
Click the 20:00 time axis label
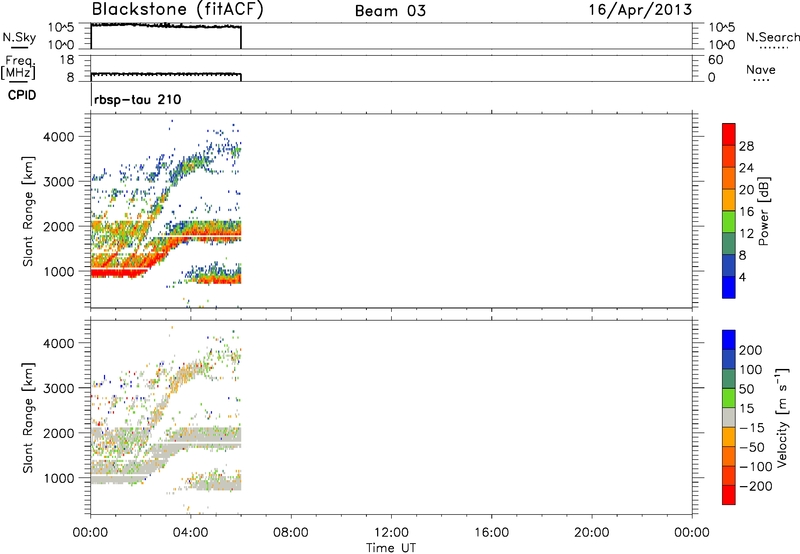point(592,533)
